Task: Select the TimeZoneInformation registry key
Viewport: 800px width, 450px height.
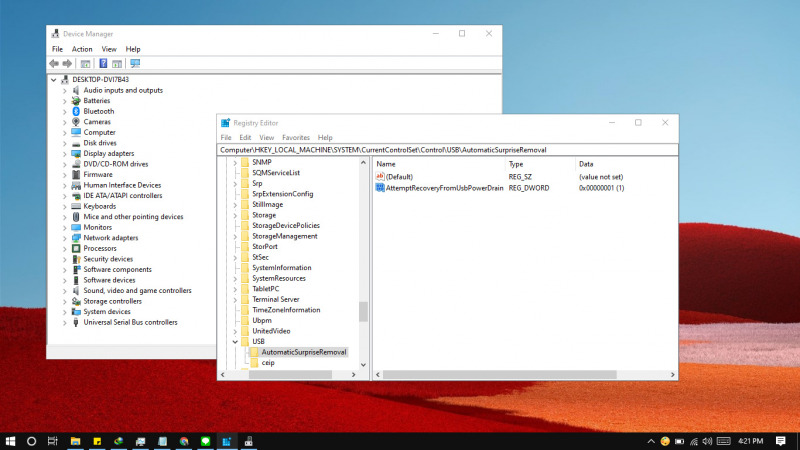Action: coord(286,310)
